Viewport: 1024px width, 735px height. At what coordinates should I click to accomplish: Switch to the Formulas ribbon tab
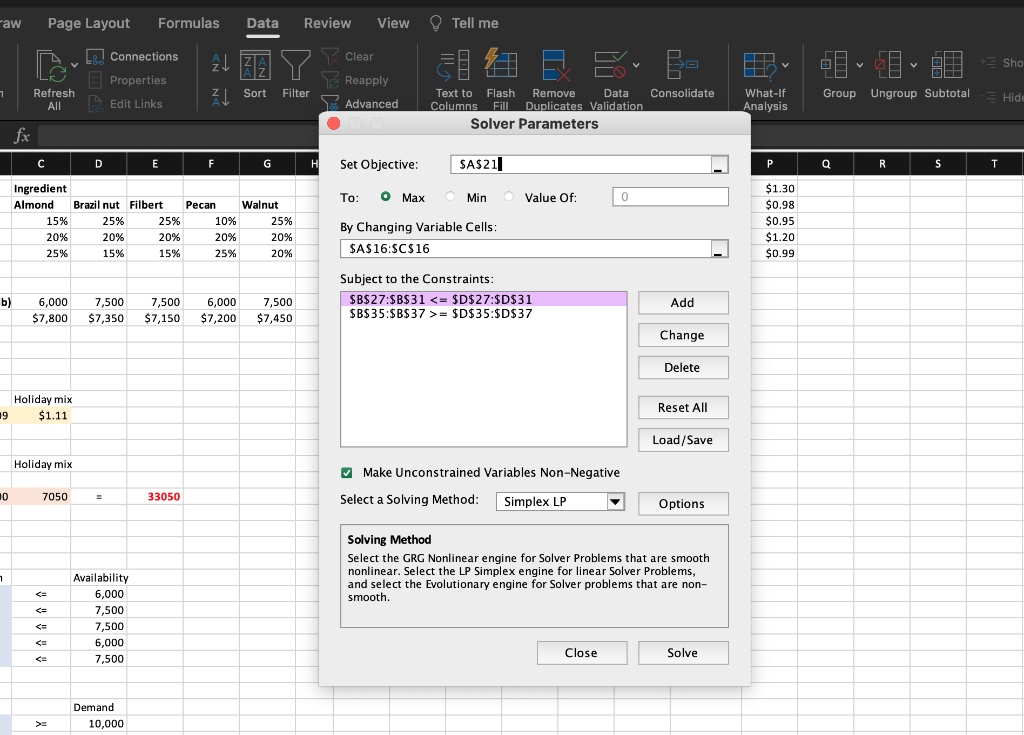click(188, 23)
